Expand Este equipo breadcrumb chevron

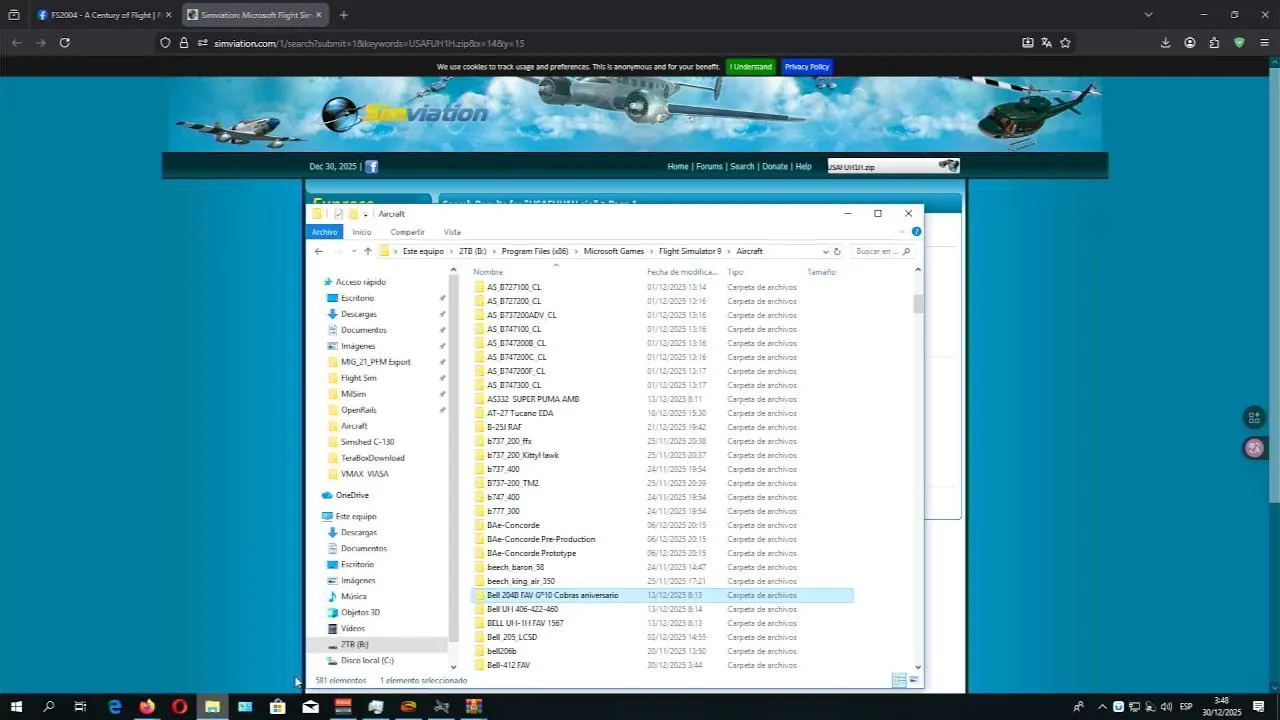point(451,251)
